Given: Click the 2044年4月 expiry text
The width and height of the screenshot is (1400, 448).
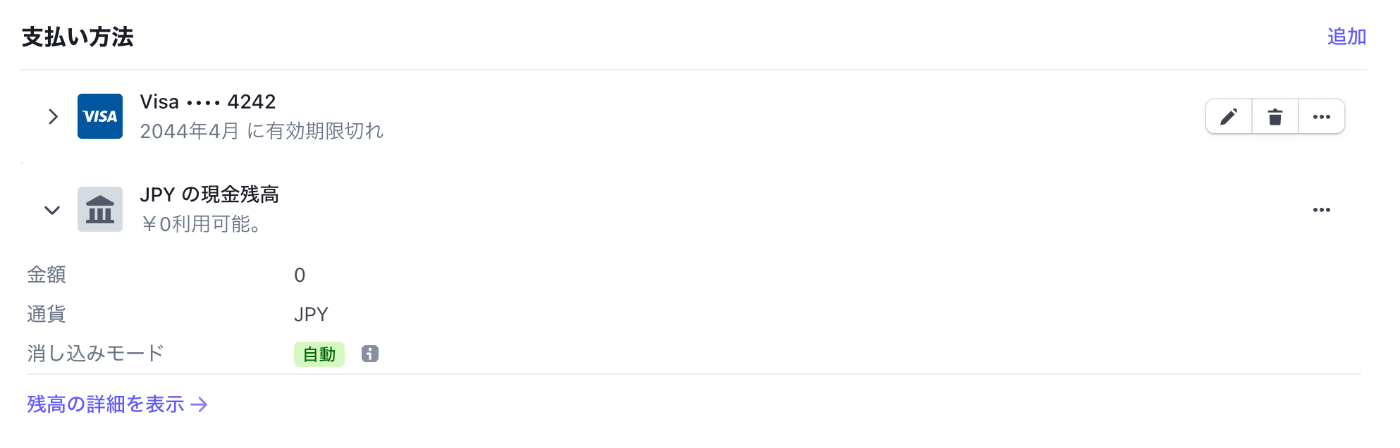Looking at the screenshot, I should (190, 131).
